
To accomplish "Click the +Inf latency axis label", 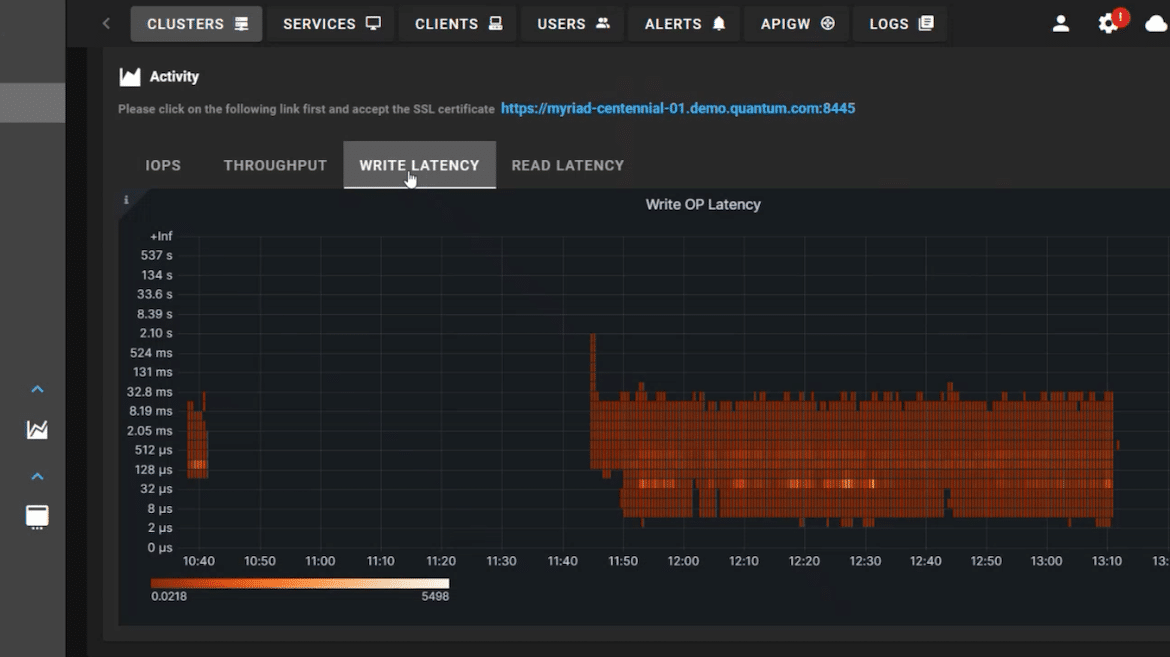I will click(161, 236).
